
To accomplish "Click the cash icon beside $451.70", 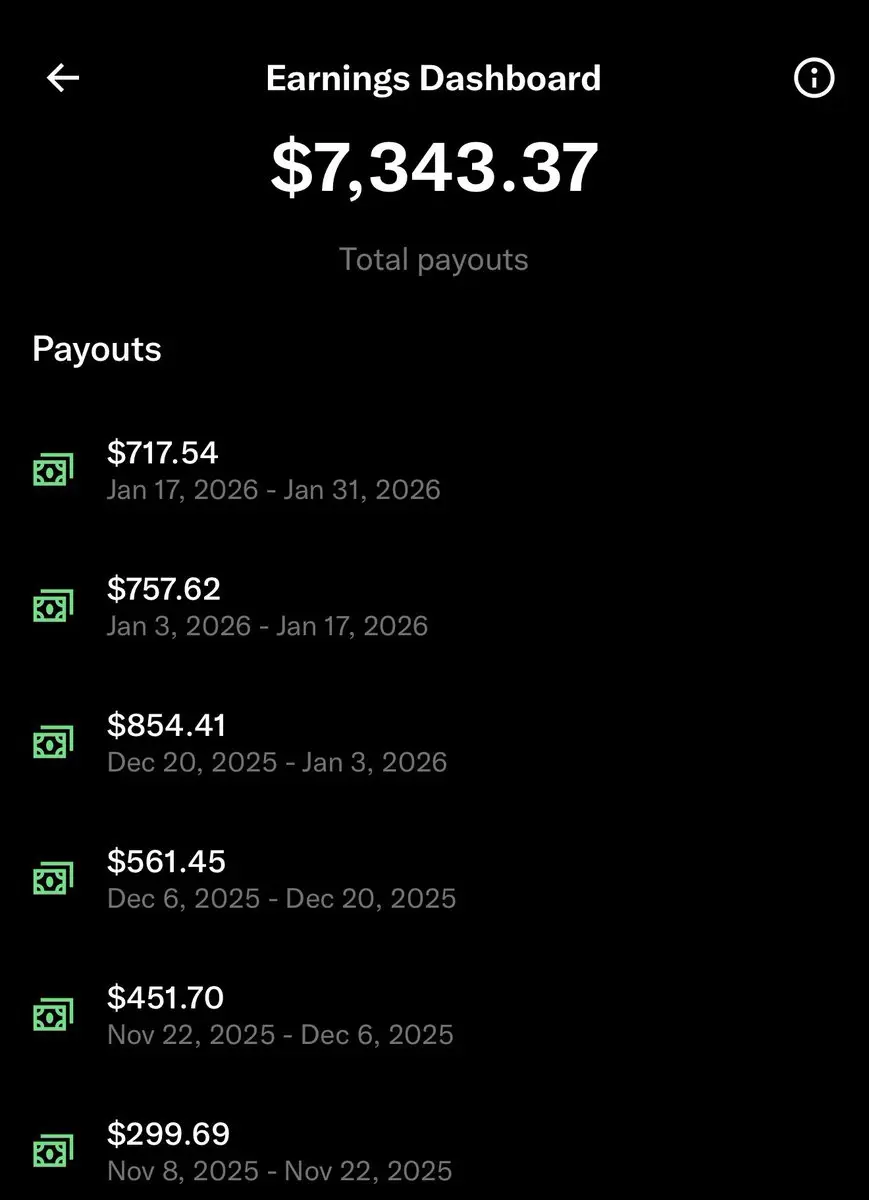I will coord(53,1014).
